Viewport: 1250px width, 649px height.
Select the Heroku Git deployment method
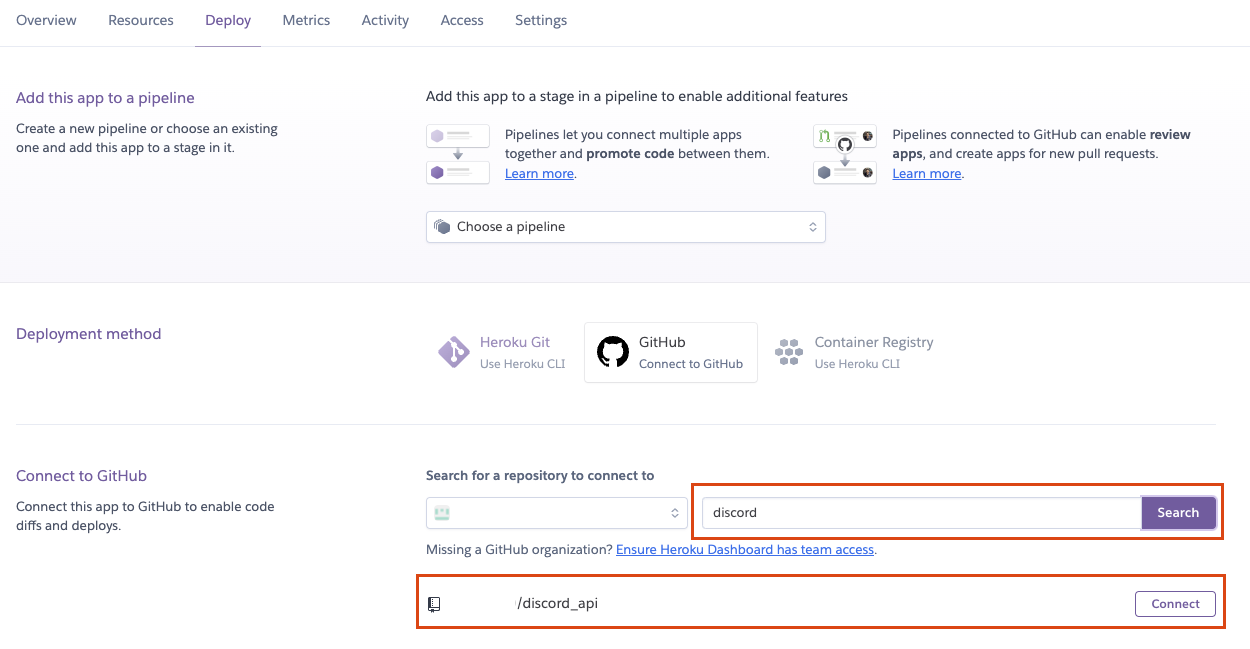502,352
